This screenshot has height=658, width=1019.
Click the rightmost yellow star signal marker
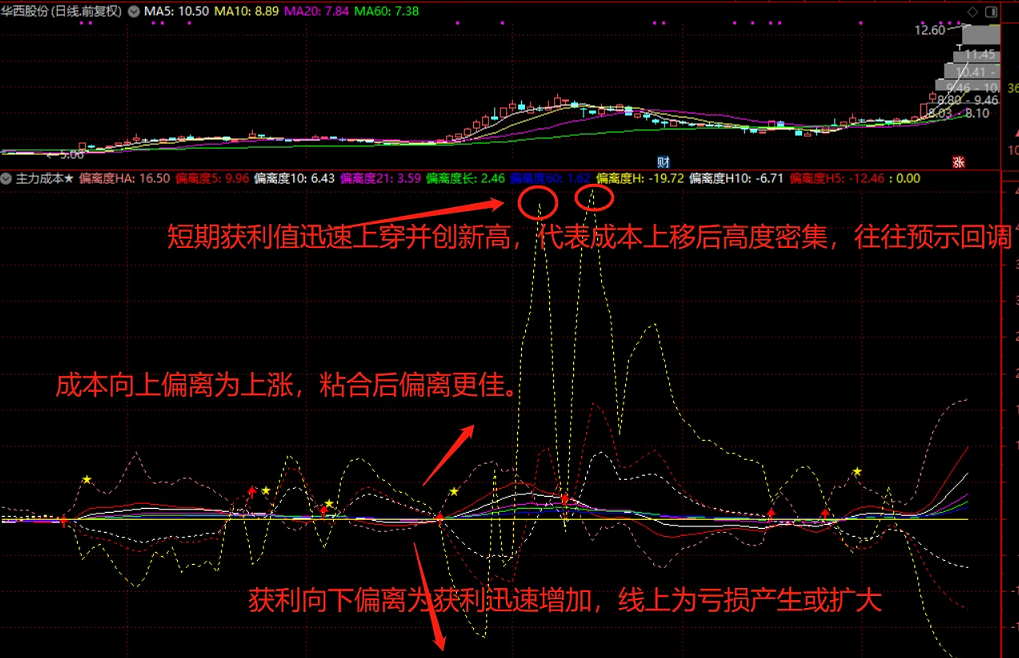[x=857, y=472]
